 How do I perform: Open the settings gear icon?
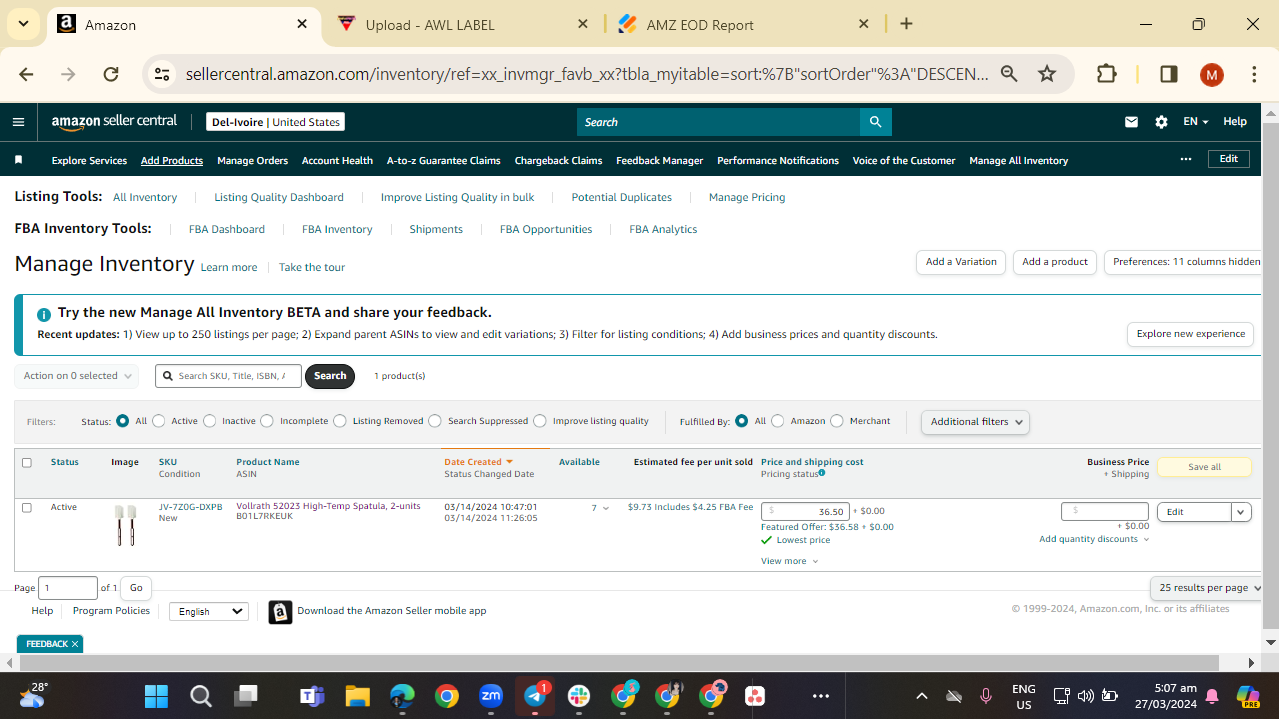[1161, 122]
